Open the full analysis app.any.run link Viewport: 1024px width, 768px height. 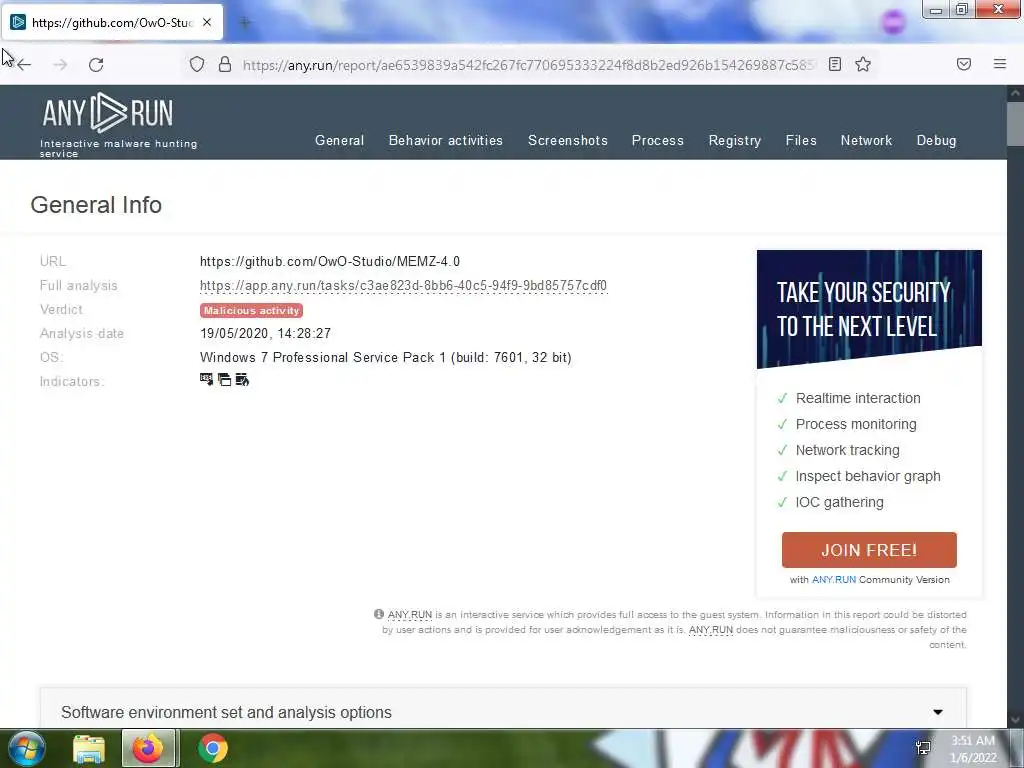404,285
